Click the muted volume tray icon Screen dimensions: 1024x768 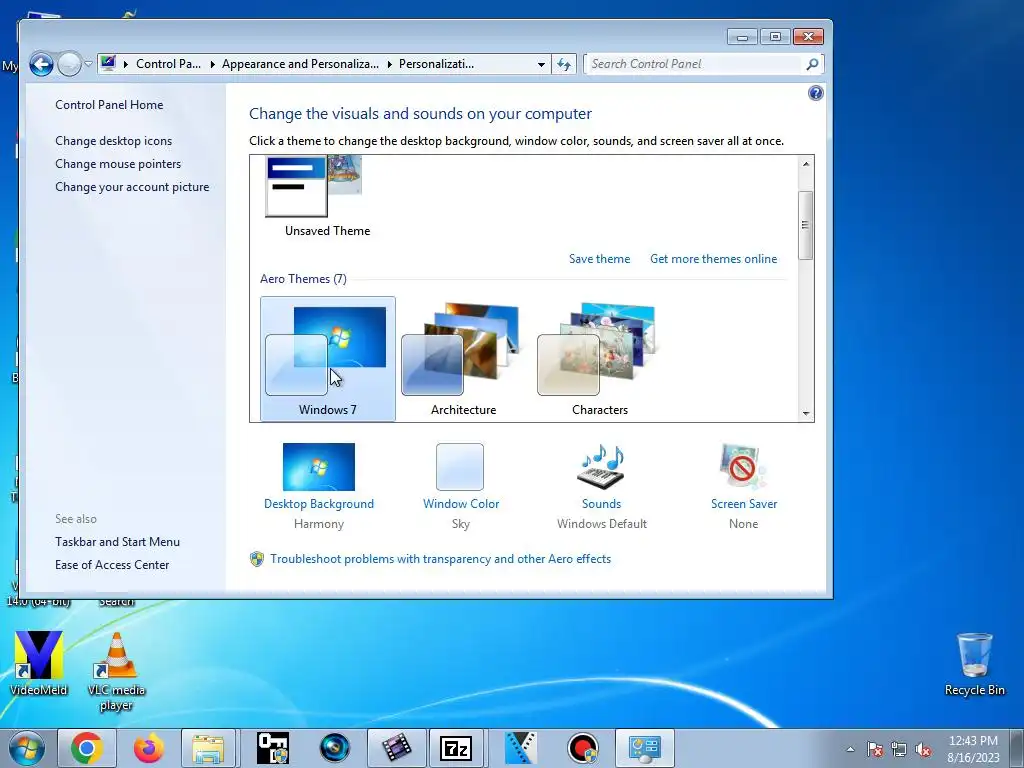[923, 749]
